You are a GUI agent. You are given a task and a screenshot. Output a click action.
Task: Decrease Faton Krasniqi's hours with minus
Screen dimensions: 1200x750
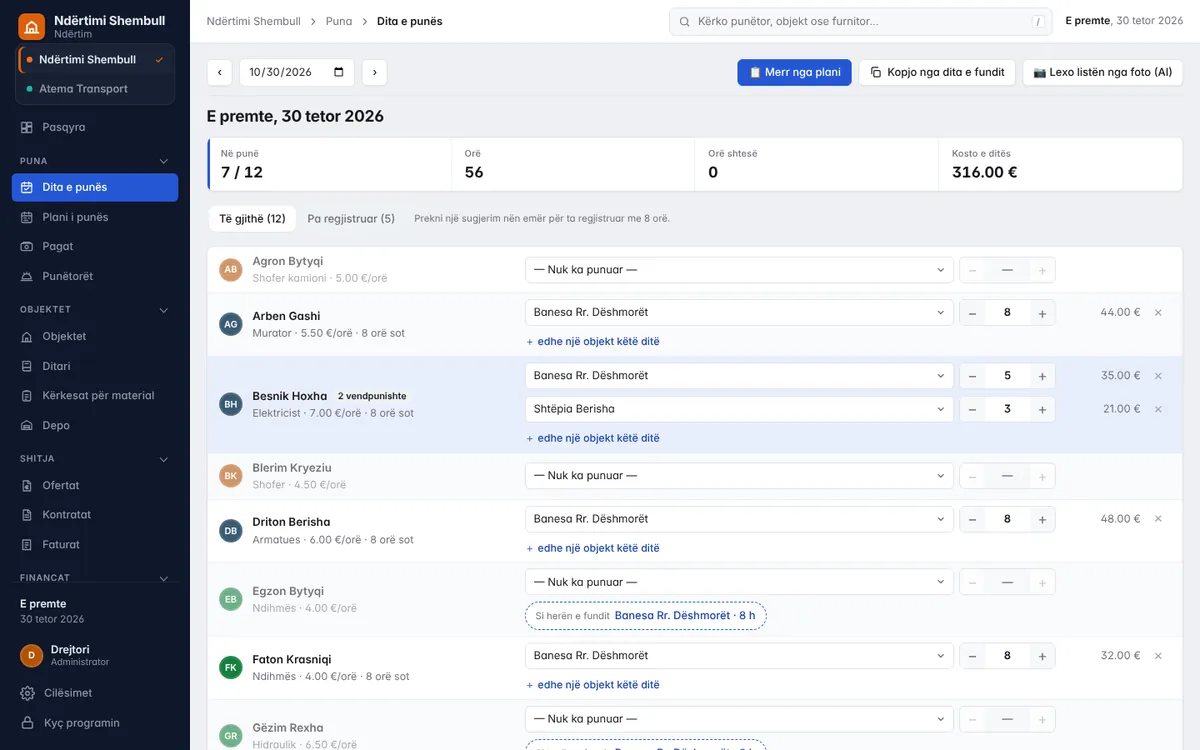click(x=972, y=656)
